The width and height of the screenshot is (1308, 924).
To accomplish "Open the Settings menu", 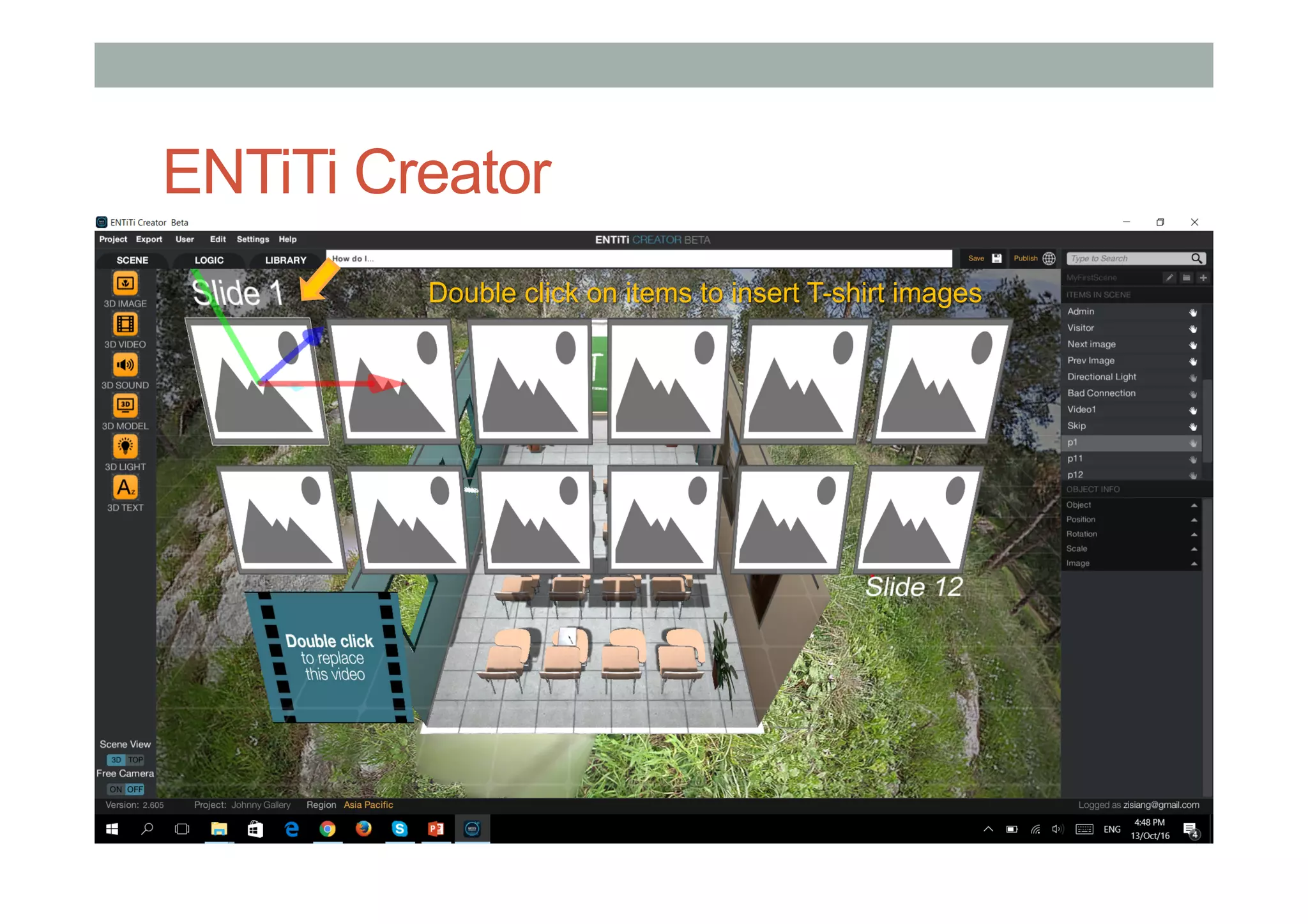I will [x=253, y=239].
